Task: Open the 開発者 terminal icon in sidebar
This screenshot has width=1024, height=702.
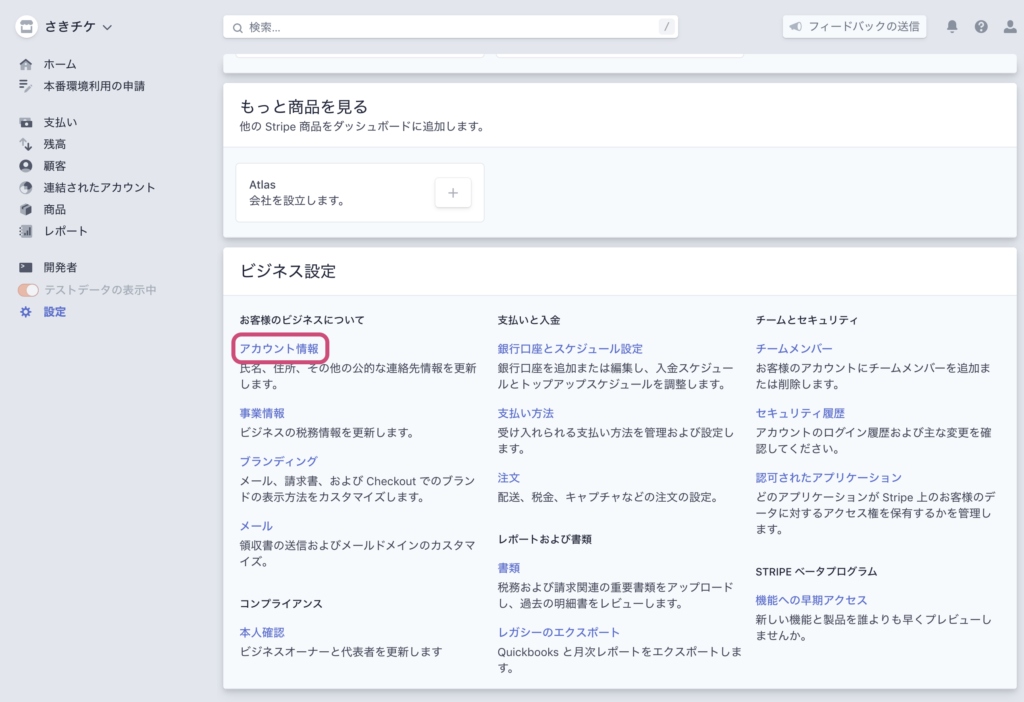Action: click(26, 268)
